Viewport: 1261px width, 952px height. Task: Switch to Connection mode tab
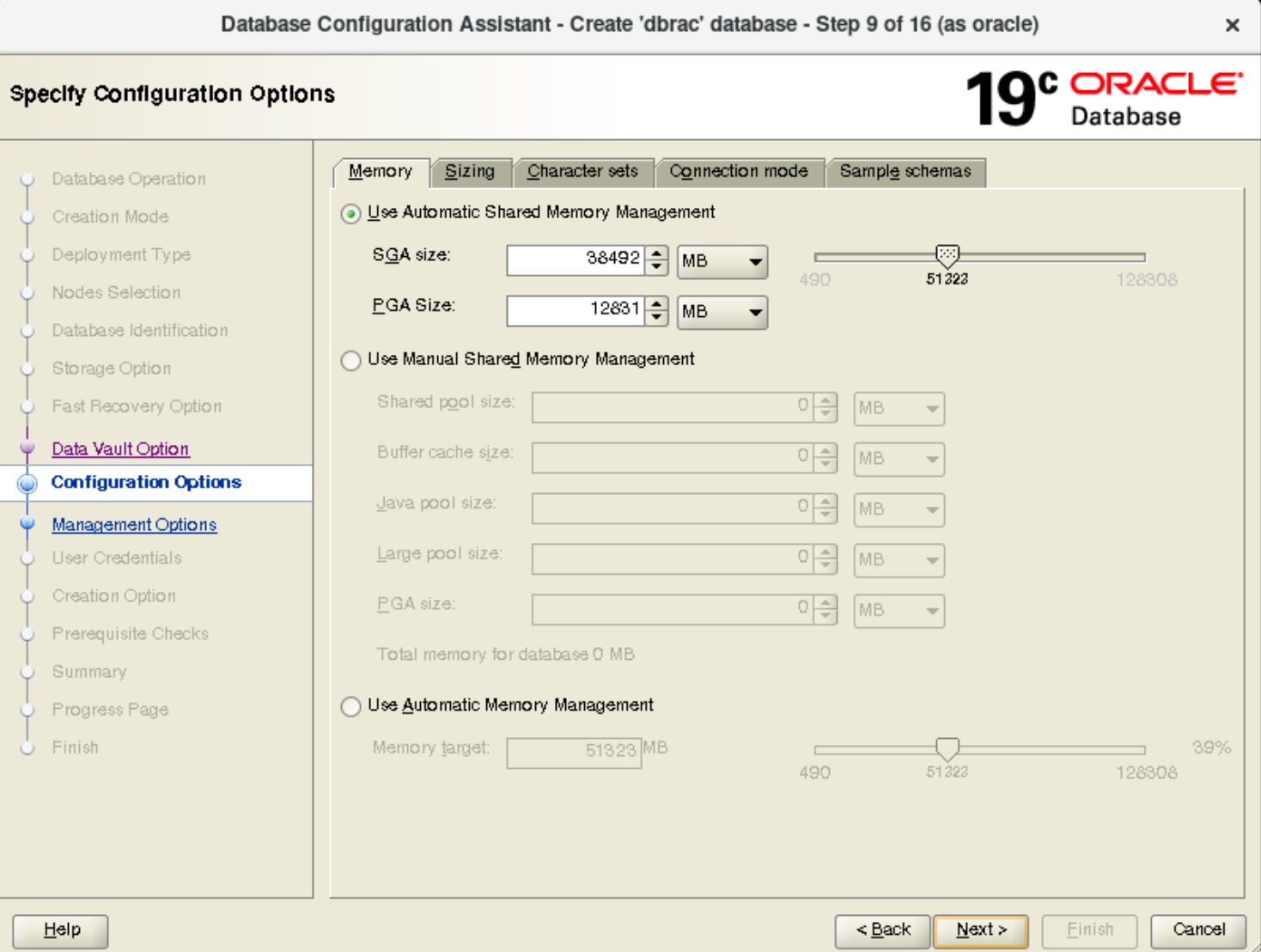[x=739, y=172]
